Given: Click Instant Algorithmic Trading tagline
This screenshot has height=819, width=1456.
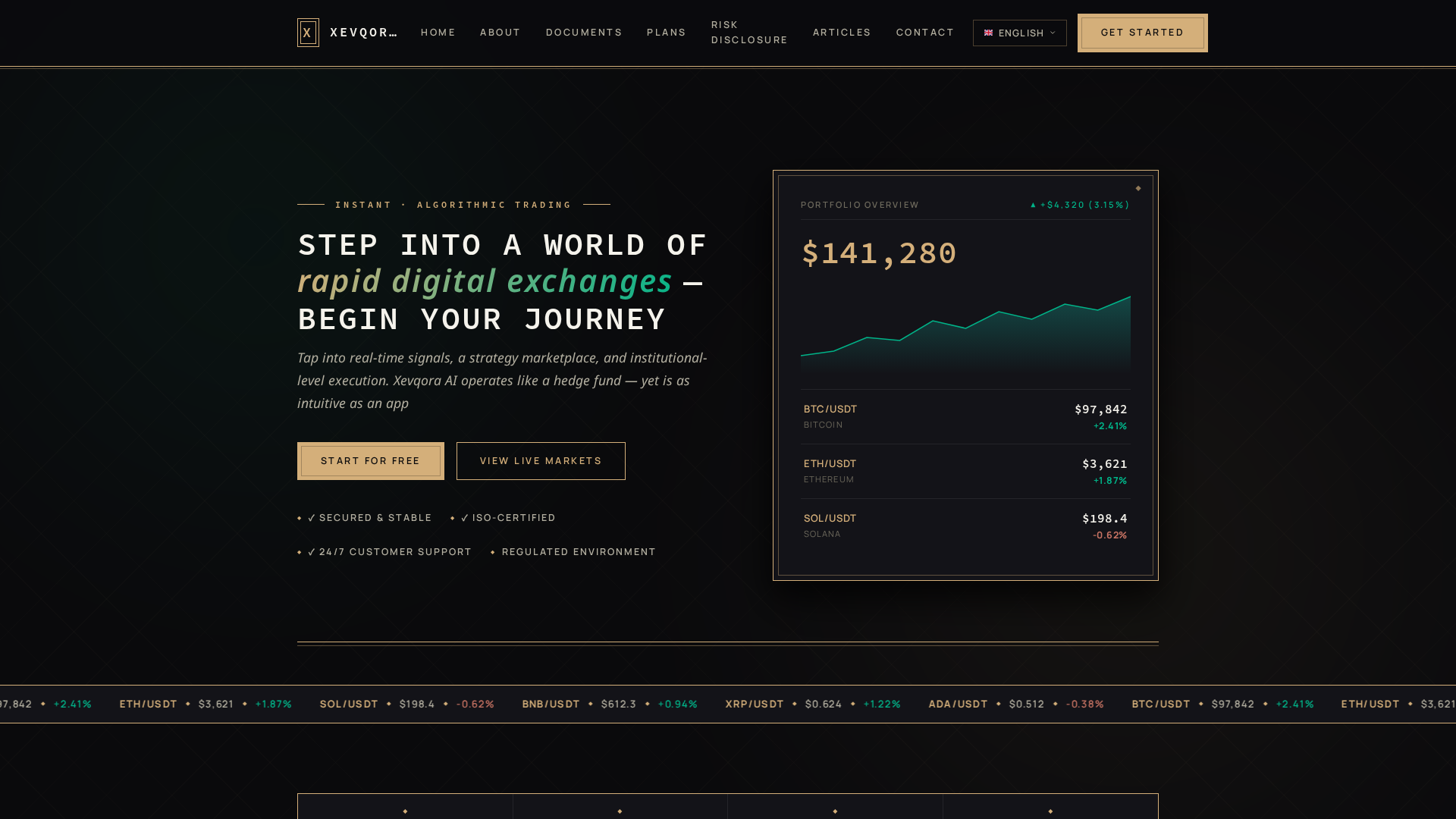Looking at the screenshot, I should (453, 205).
